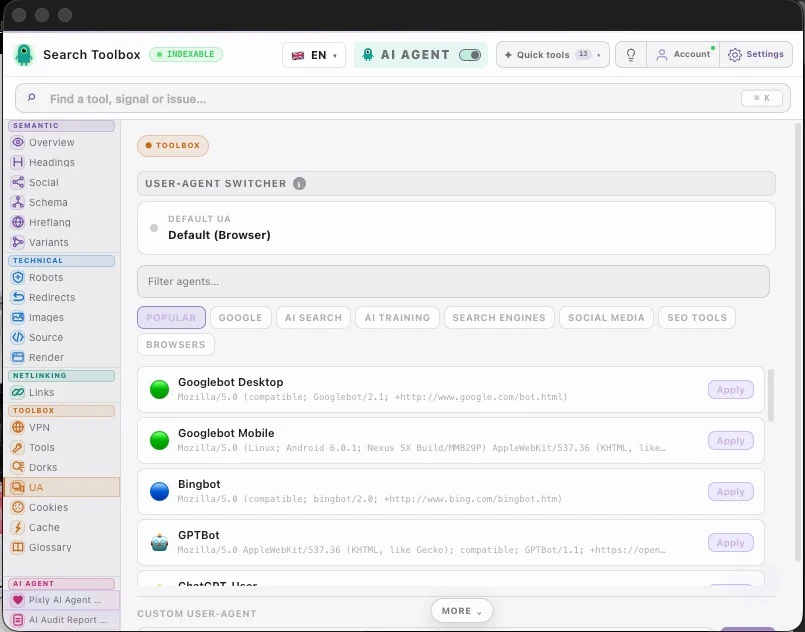Viewport: 805px width, 632px height.
Task: Click the Tools wrench icon
Action: click(18, 447)
